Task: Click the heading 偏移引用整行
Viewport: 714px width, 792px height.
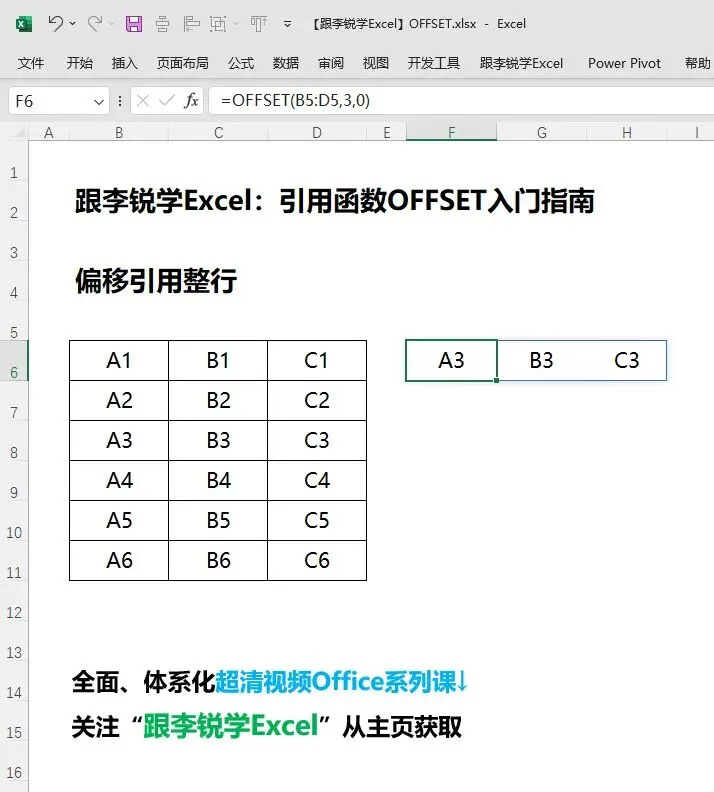Action: click(x=156, y=281)
